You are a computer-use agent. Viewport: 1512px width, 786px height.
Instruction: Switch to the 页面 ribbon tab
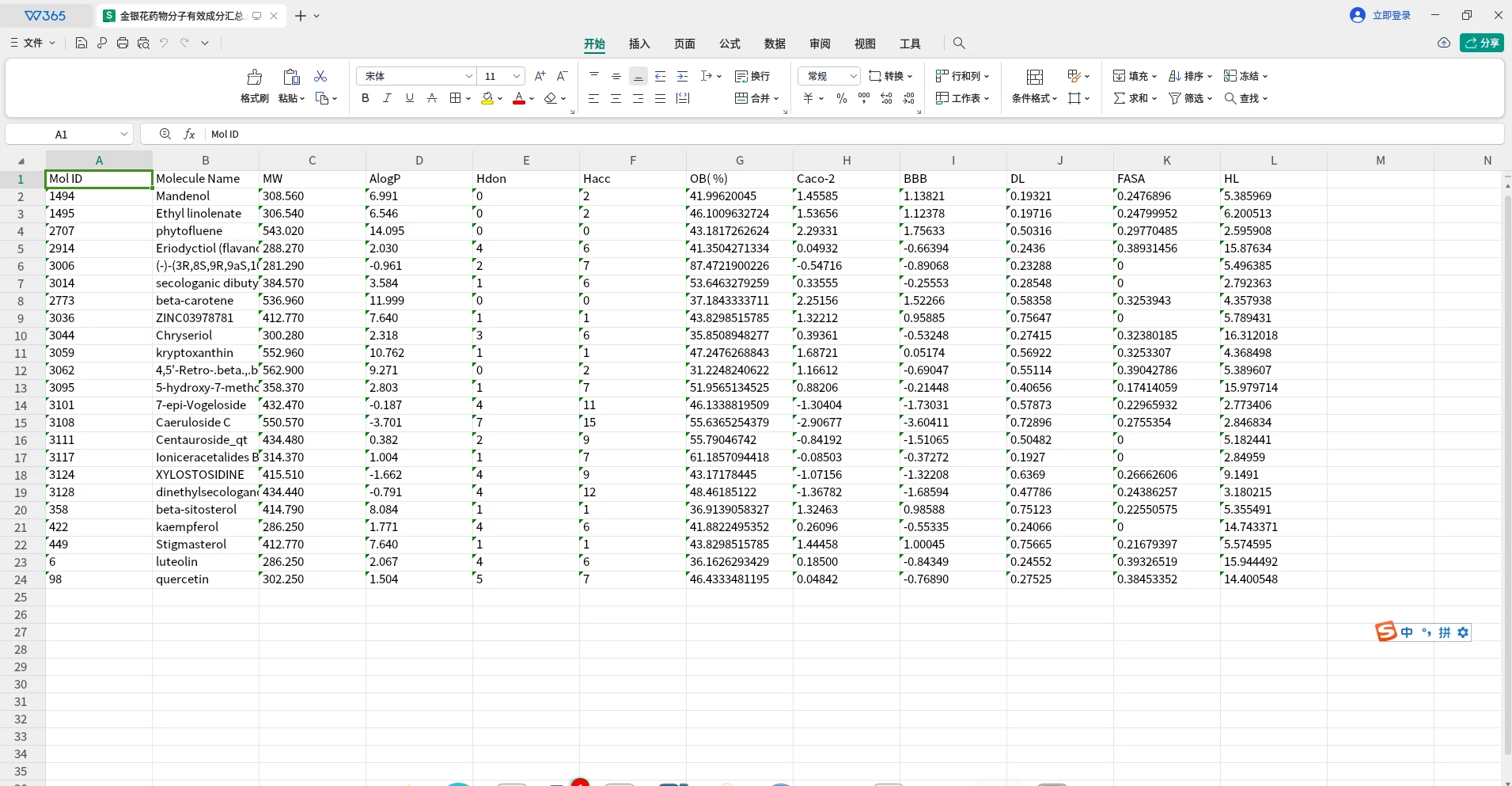click(684, 44)
